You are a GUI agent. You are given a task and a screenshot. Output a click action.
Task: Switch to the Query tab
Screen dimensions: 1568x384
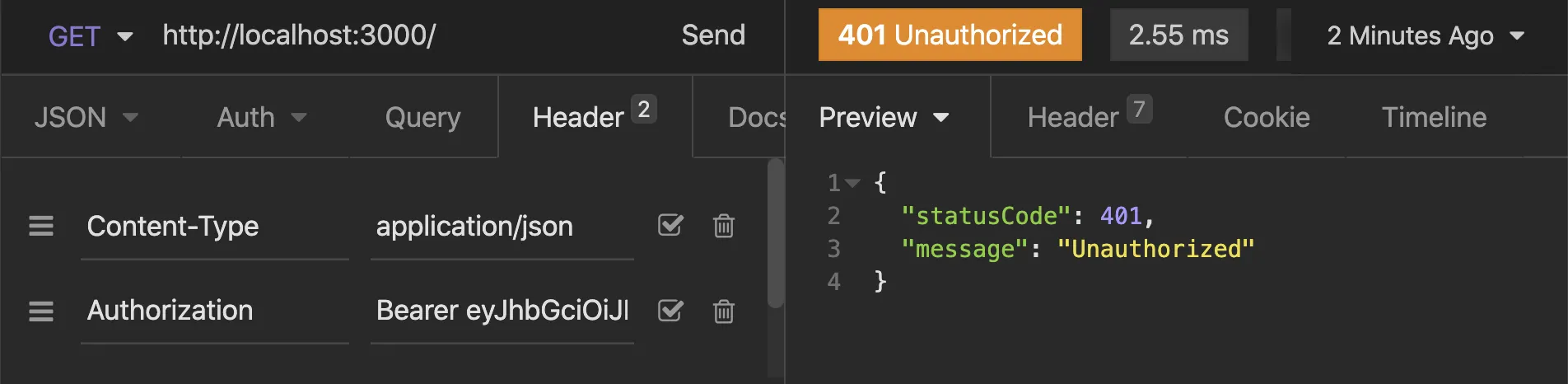pos(422,117)
